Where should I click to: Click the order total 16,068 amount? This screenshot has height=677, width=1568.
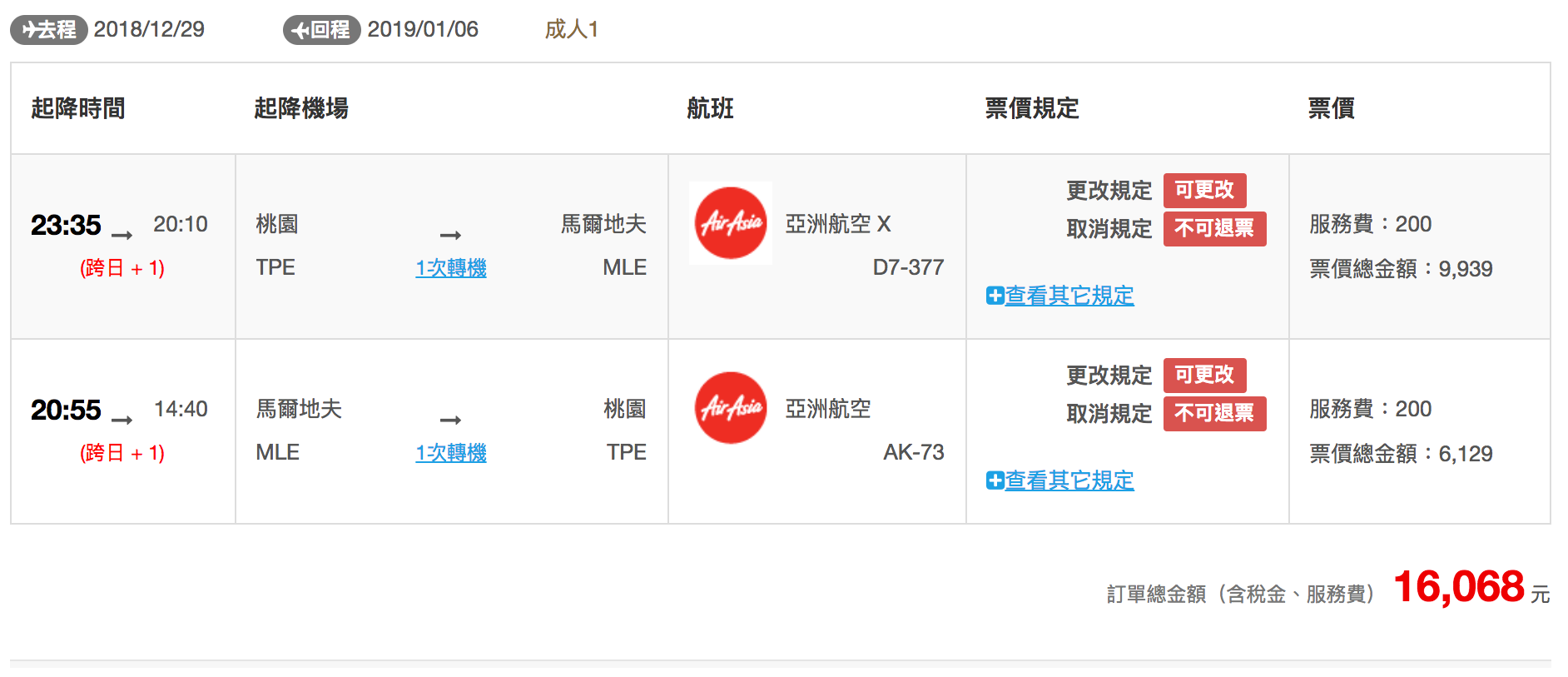[1459, 587]
